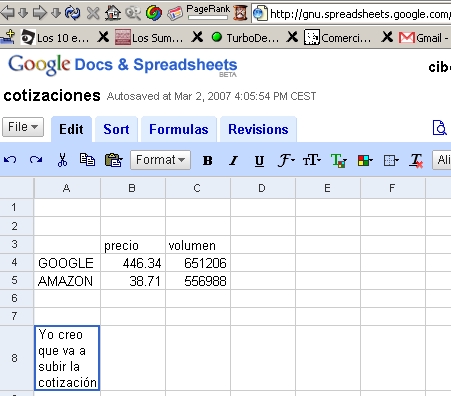Open the Format dropdown
This screenshot has width=451, height=396.
pos(160,160)
